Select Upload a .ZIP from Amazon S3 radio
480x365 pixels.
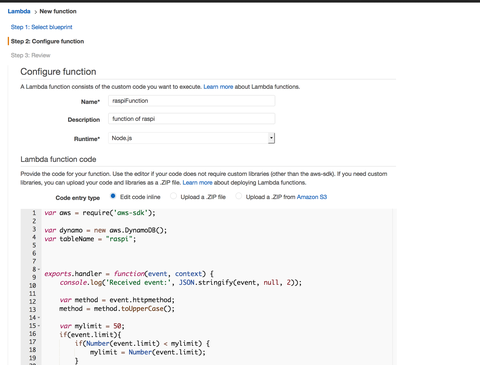pyautogui.click(x=239, y=196)
